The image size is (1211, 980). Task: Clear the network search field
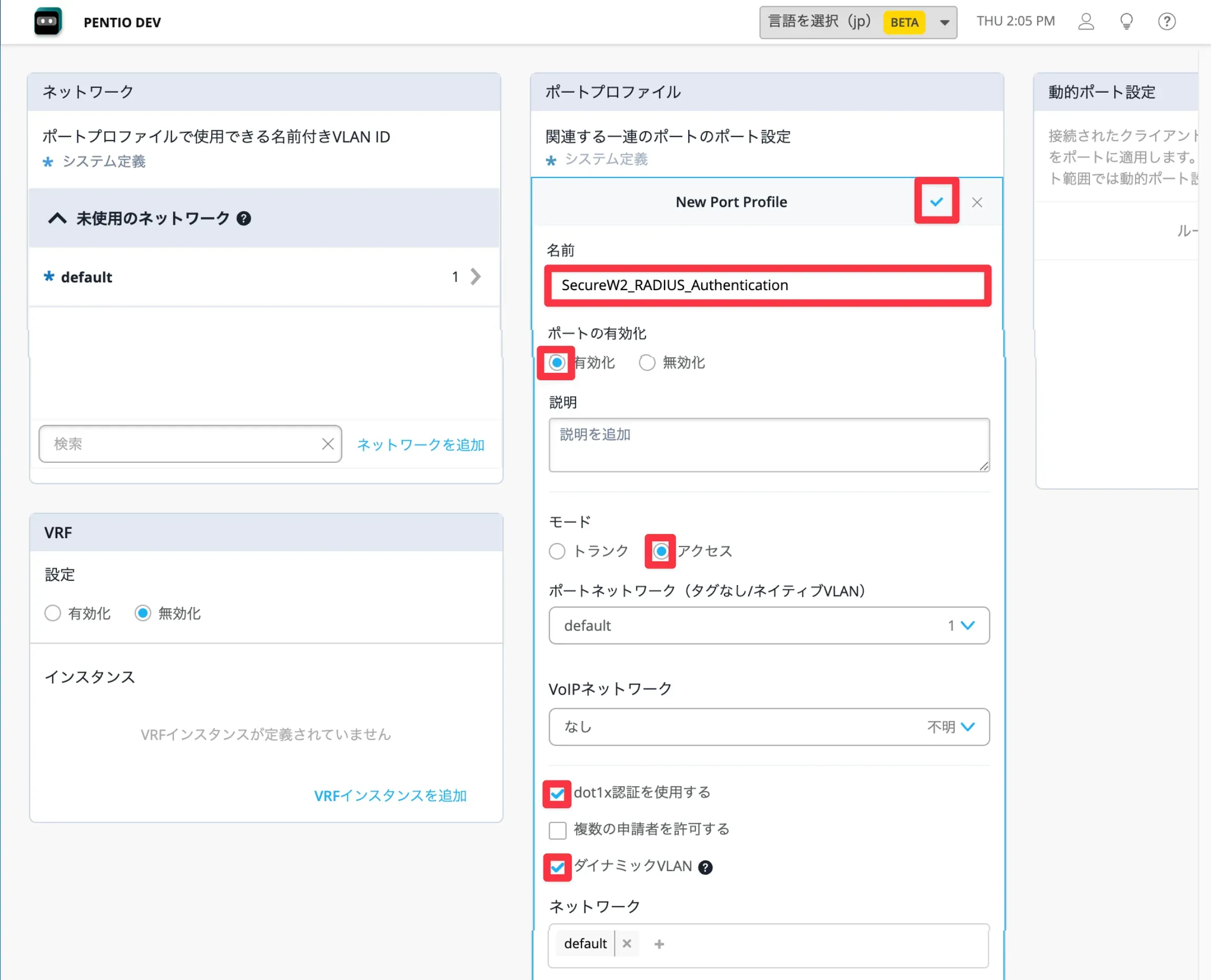328,444
